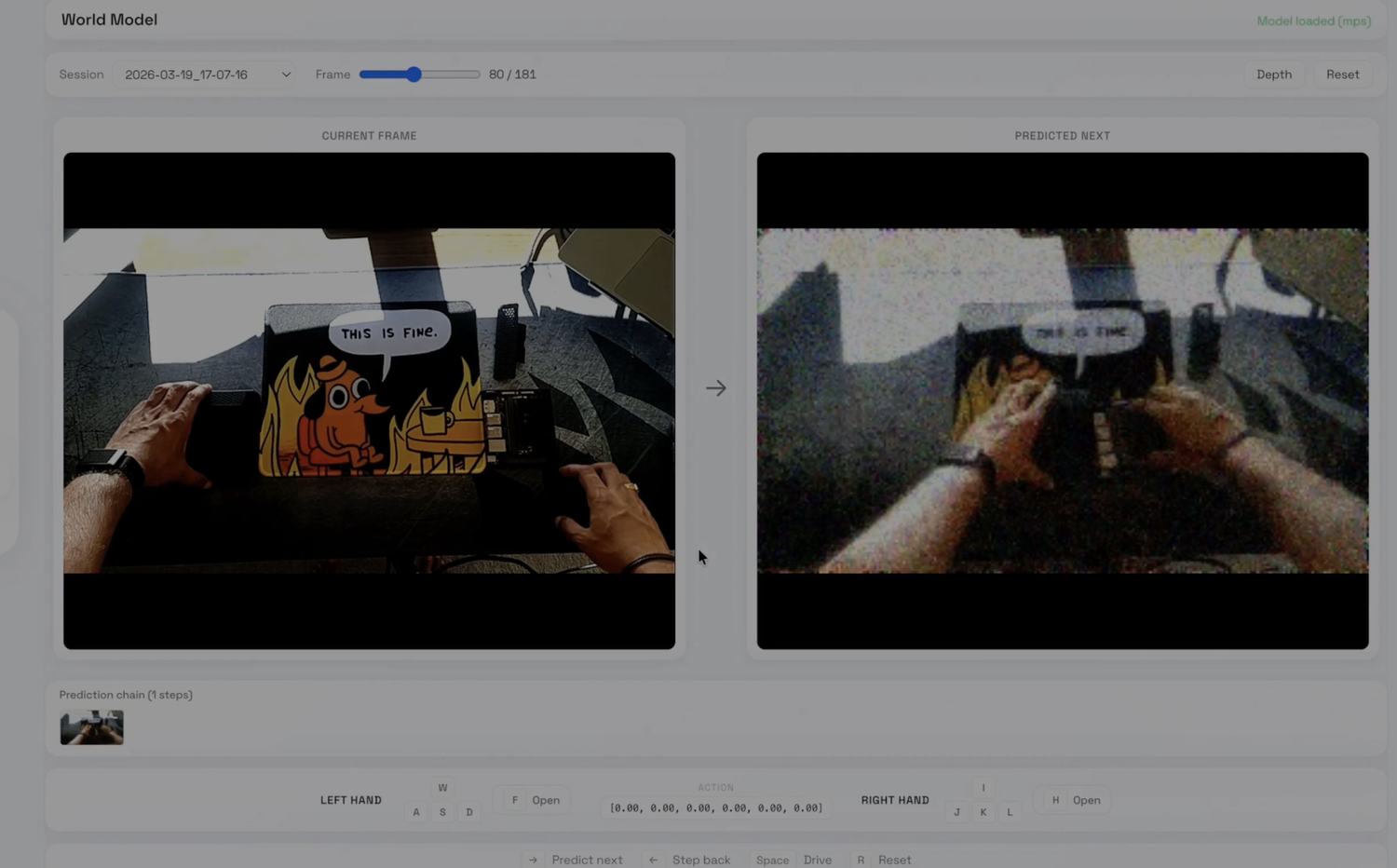The image size is (1397, 868).
Task: Click the 'World Model' title
Action: [109, 20]
